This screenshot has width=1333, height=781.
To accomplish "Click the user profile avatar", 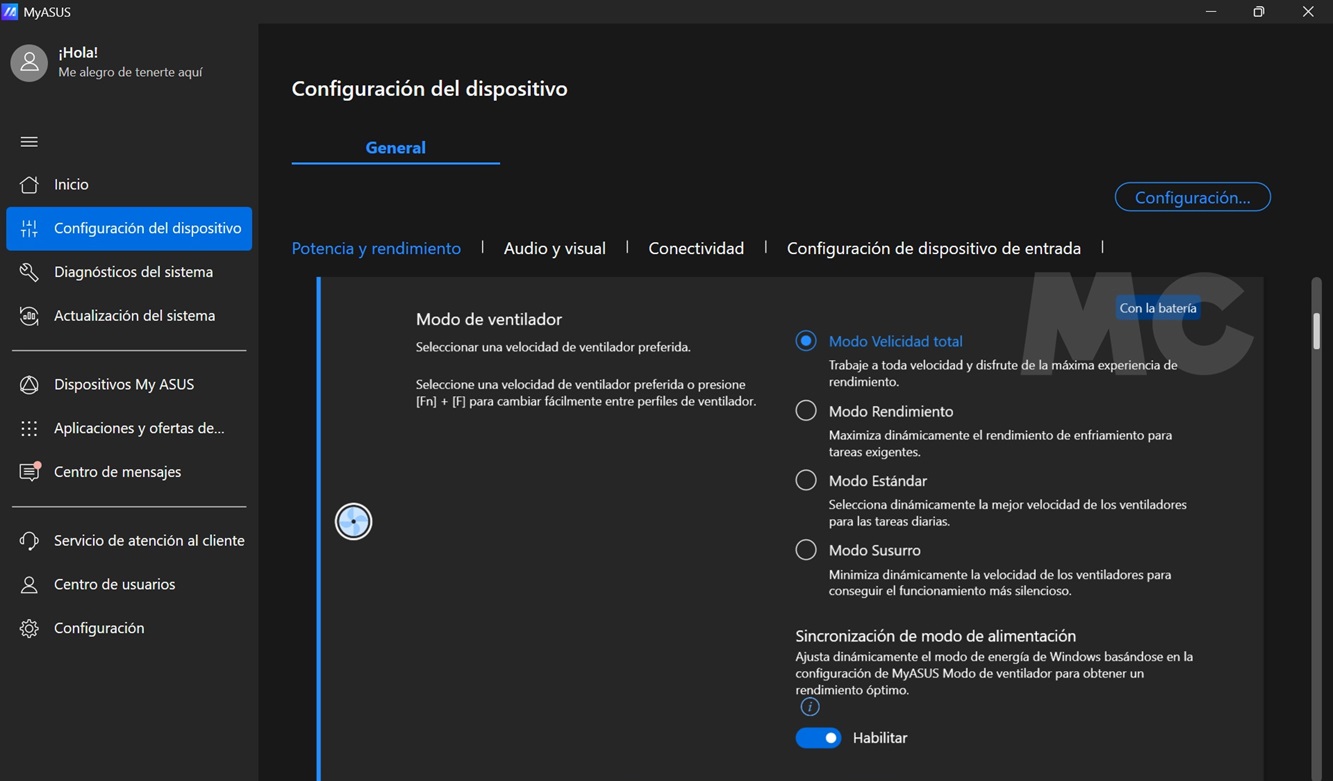I will [29, 63].
